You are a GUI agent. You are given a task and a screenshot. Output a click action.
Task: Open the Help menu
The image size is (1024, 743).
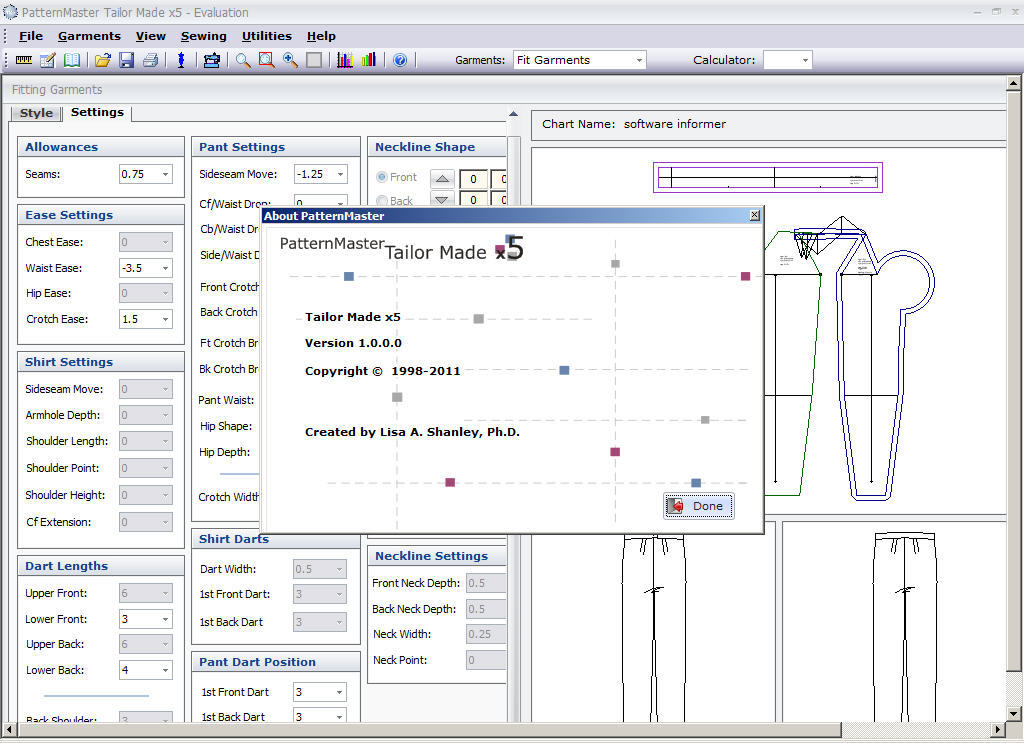click(321, 36)
